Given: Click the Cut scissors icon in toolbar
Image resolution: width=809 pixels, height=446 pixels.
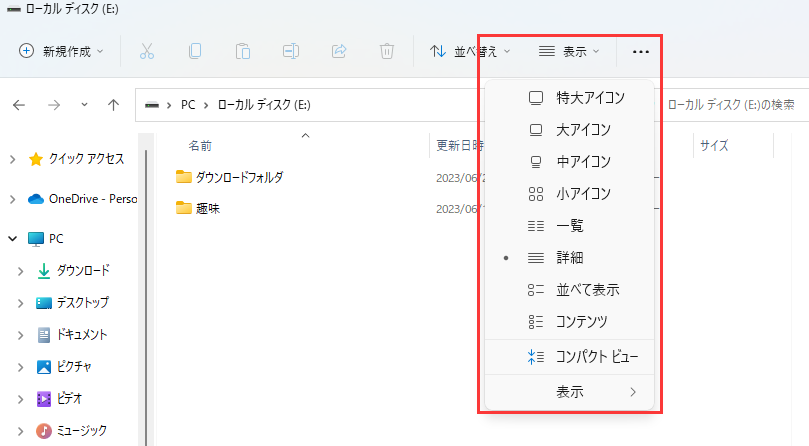Looking at the screenshot, I should [x=147, y=51].
